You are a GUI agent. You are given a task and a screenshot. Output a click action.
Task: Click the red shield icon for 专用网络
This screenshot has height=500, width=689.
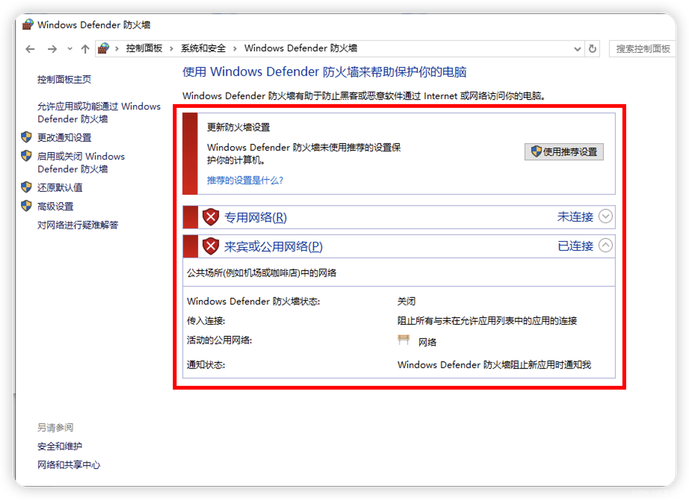(211, 217)
